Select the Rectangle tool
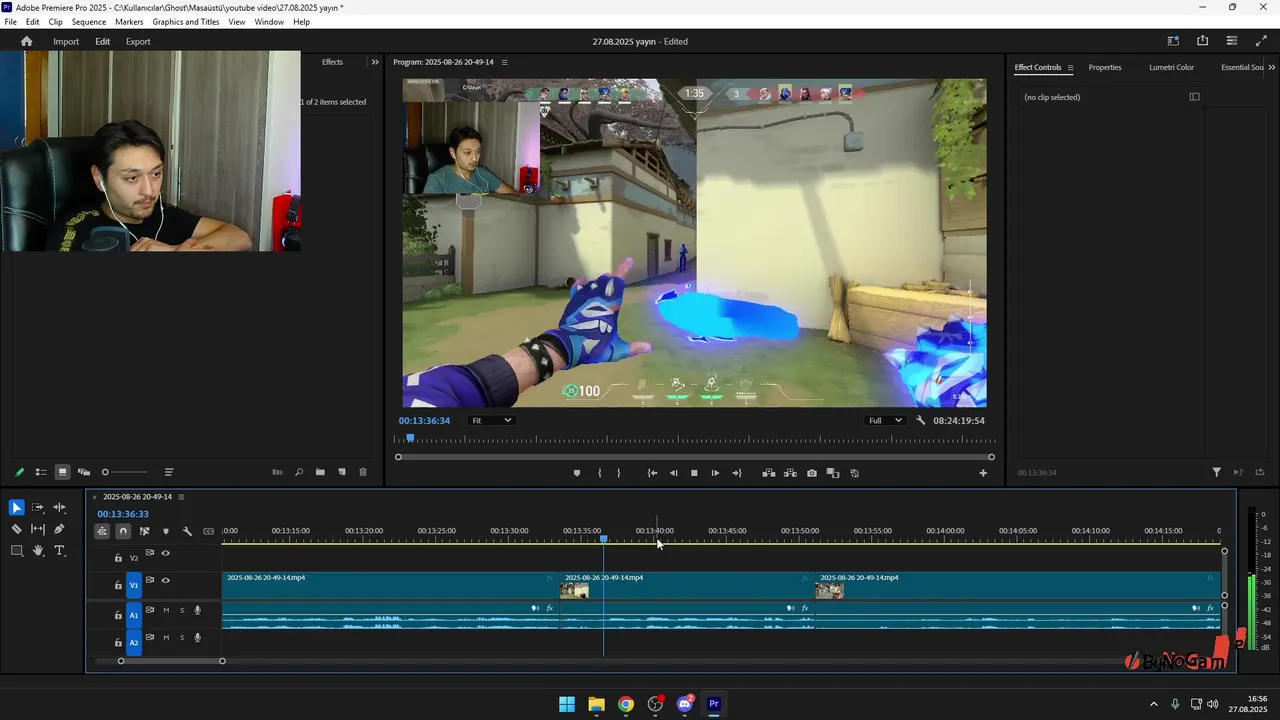This screenshot has width=1280, height=720. tap(16, 550)
